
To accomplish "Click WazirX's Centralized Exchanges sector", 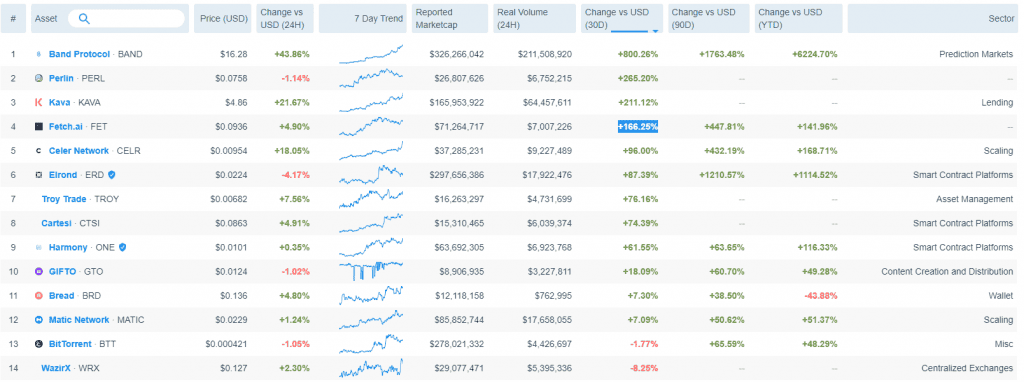I will tap(967, 368).
